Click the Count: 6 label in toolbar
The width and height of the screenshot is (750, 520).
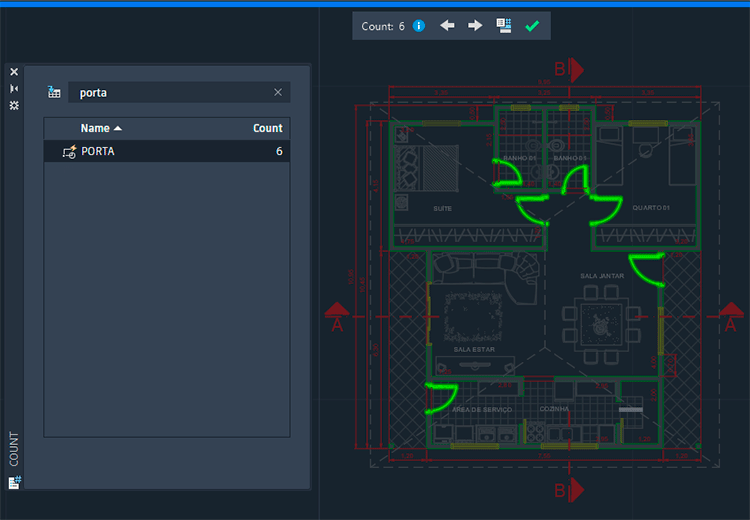[383, 26]
